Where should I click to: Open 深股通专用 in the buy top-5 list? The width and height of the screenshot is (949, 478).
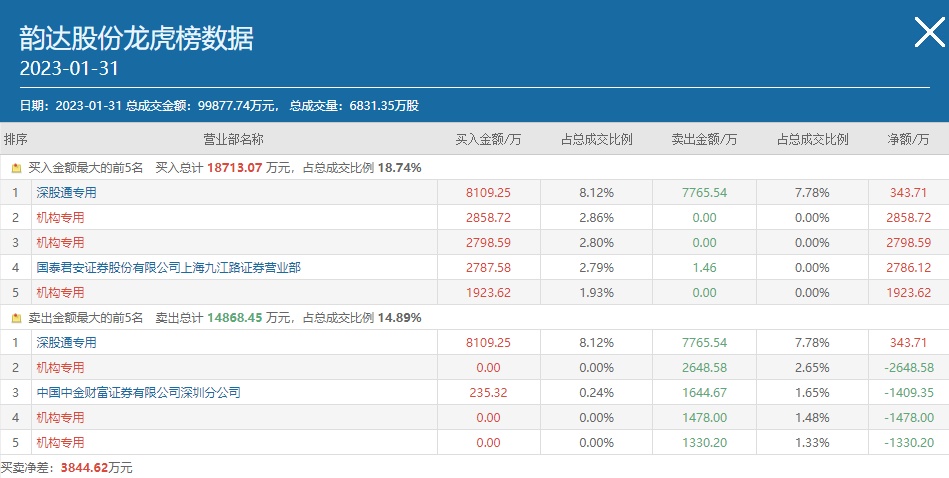coord(66,192)
